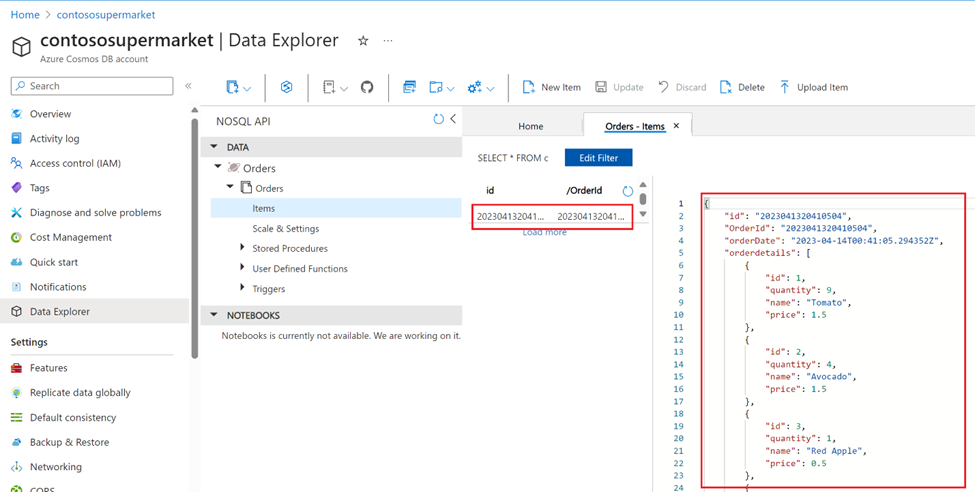Open Scale & Settings
This screenshot has width=975, height=492.
285,229
